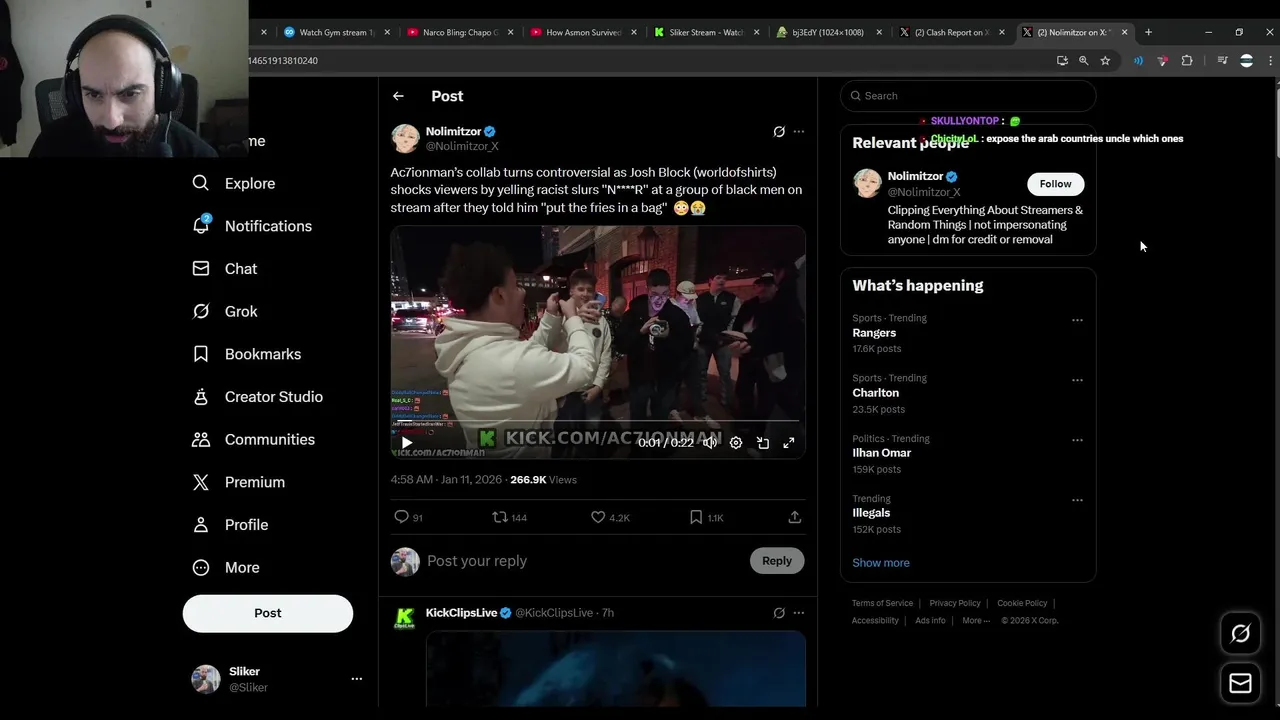Switch to the Clash Report browser tab
This screenshot has height=720, width=1280.
[x=952, y=32]
